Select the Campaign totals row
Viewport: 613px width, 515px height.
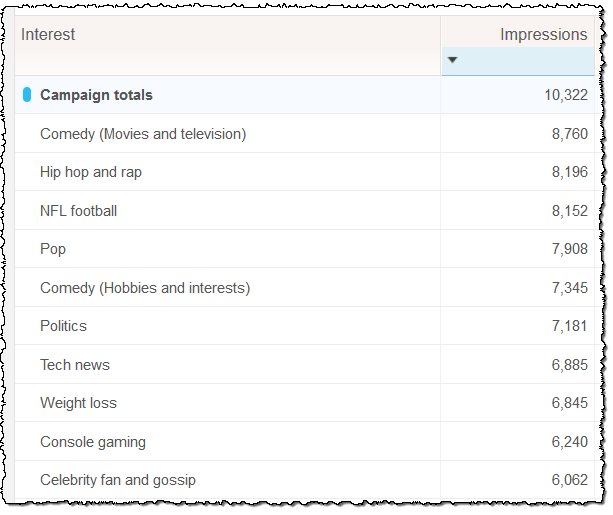(x=96, y=95)
